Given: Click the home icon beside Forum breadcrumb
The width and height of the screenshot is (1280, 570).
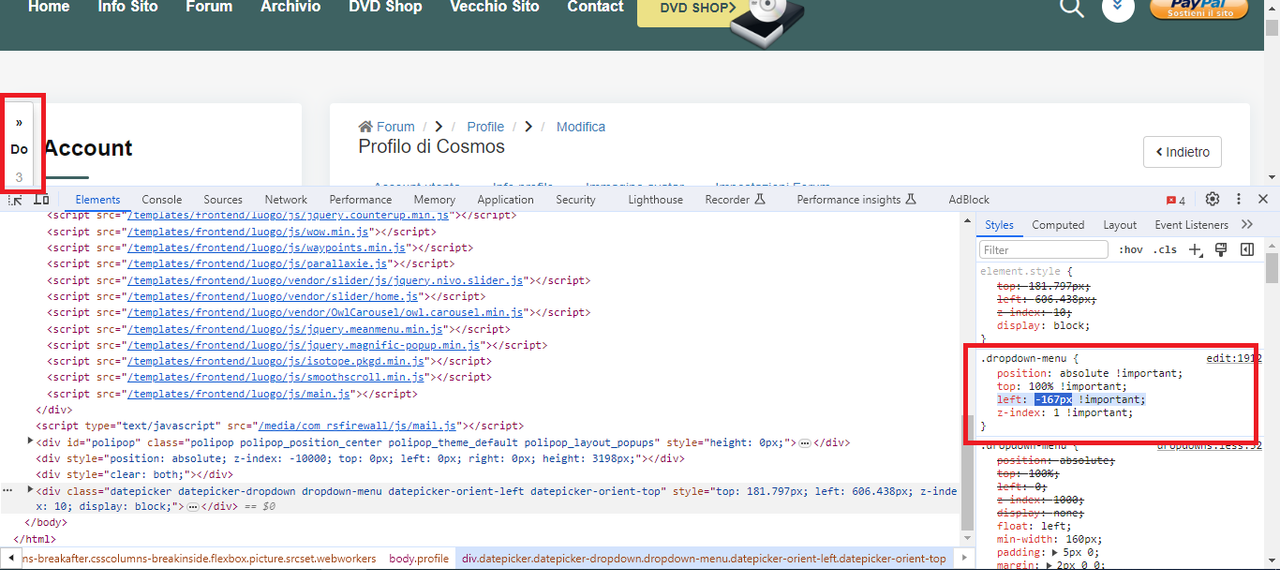Looking at the screenshot, I should (366, 127).
